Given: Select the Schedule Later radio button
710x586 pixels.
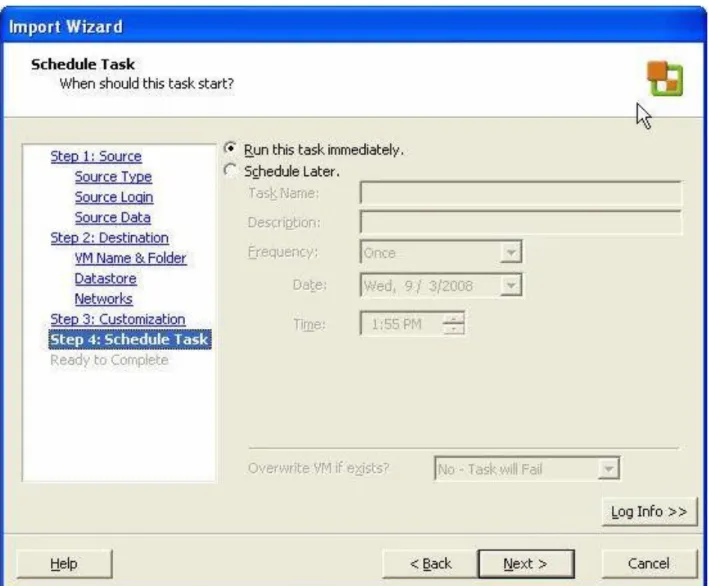Looking at the screenshot, I should tap(230, 170).
